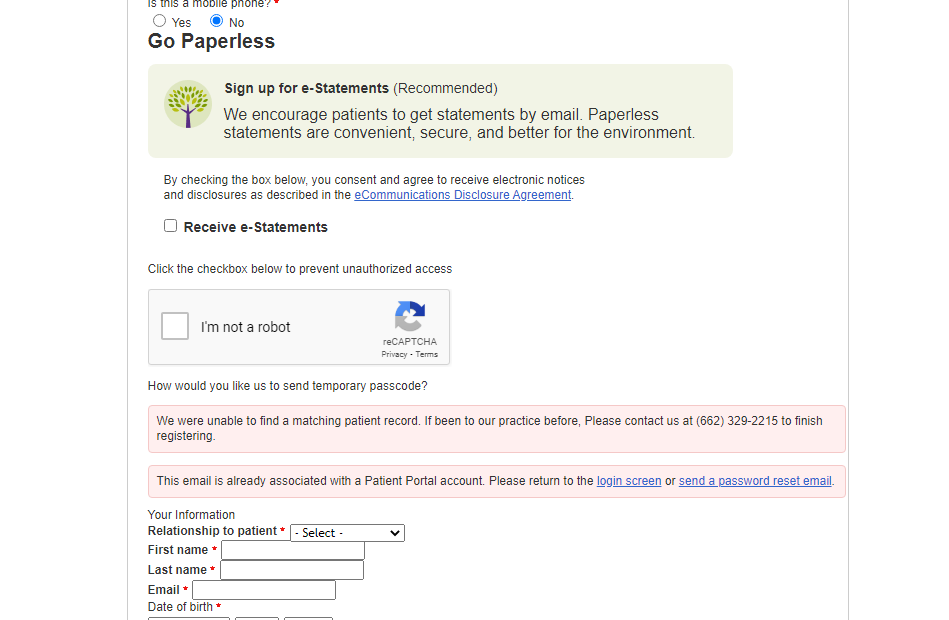The width and height of the screenshot is (949, 620).
Task: Tick the I'm not a robot checkbox
Action: [x=175, y=326]
